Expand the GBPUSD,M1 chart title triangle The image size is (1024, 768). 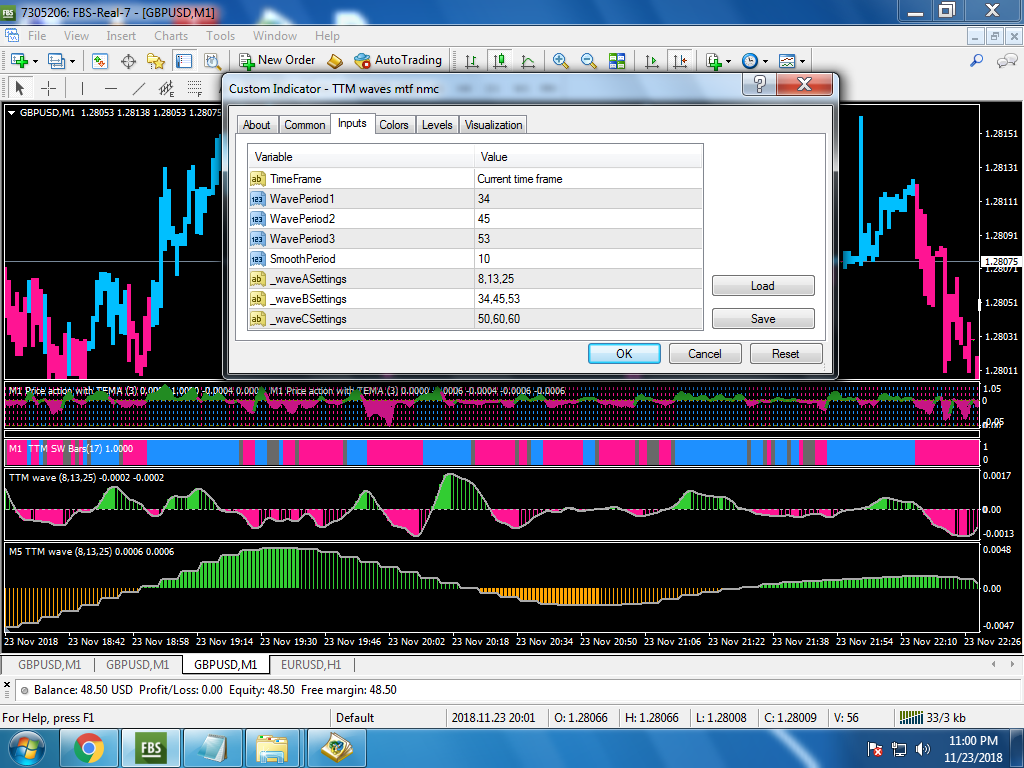point(11,112)
